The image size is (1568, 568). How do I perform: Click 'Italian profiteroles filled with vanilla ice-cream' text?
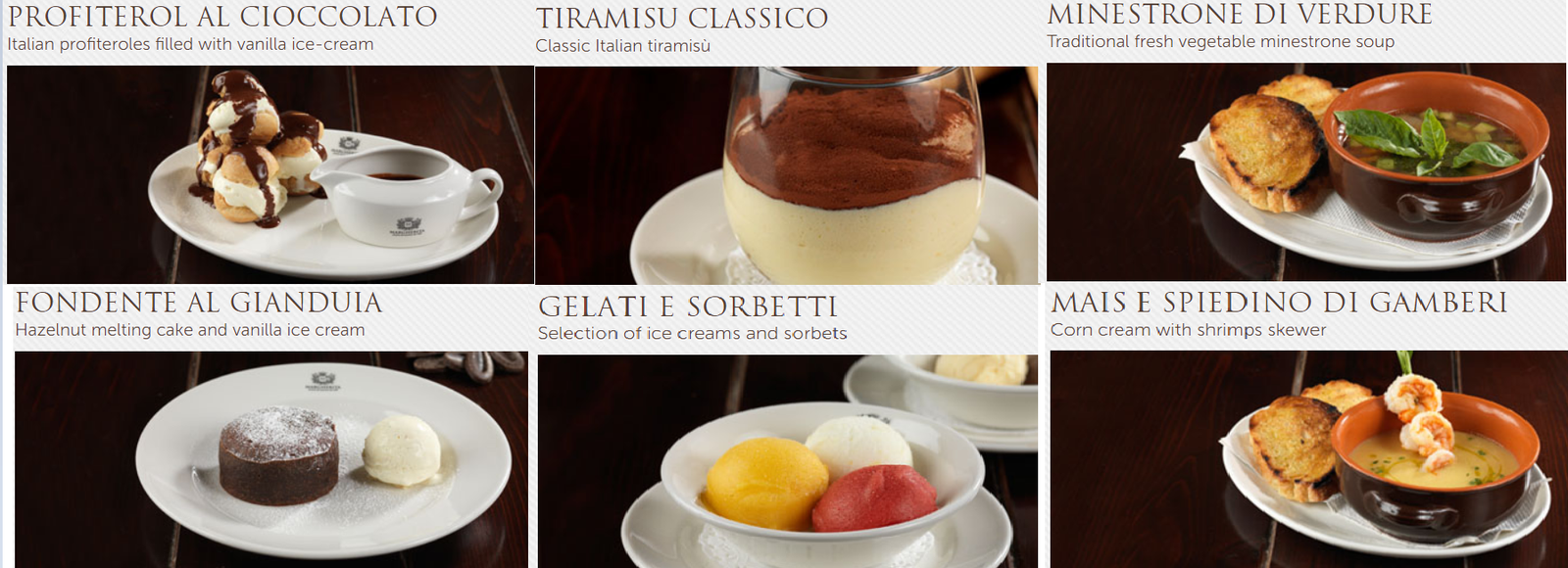(190, 44)
